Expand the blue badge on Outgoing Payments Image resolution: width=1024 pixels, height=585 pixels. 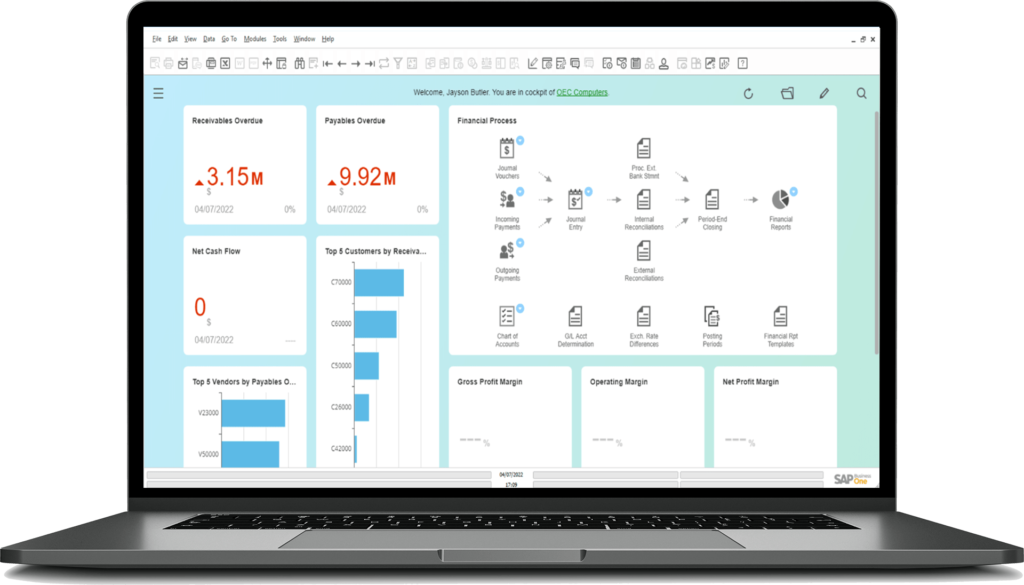coord(521,241)
